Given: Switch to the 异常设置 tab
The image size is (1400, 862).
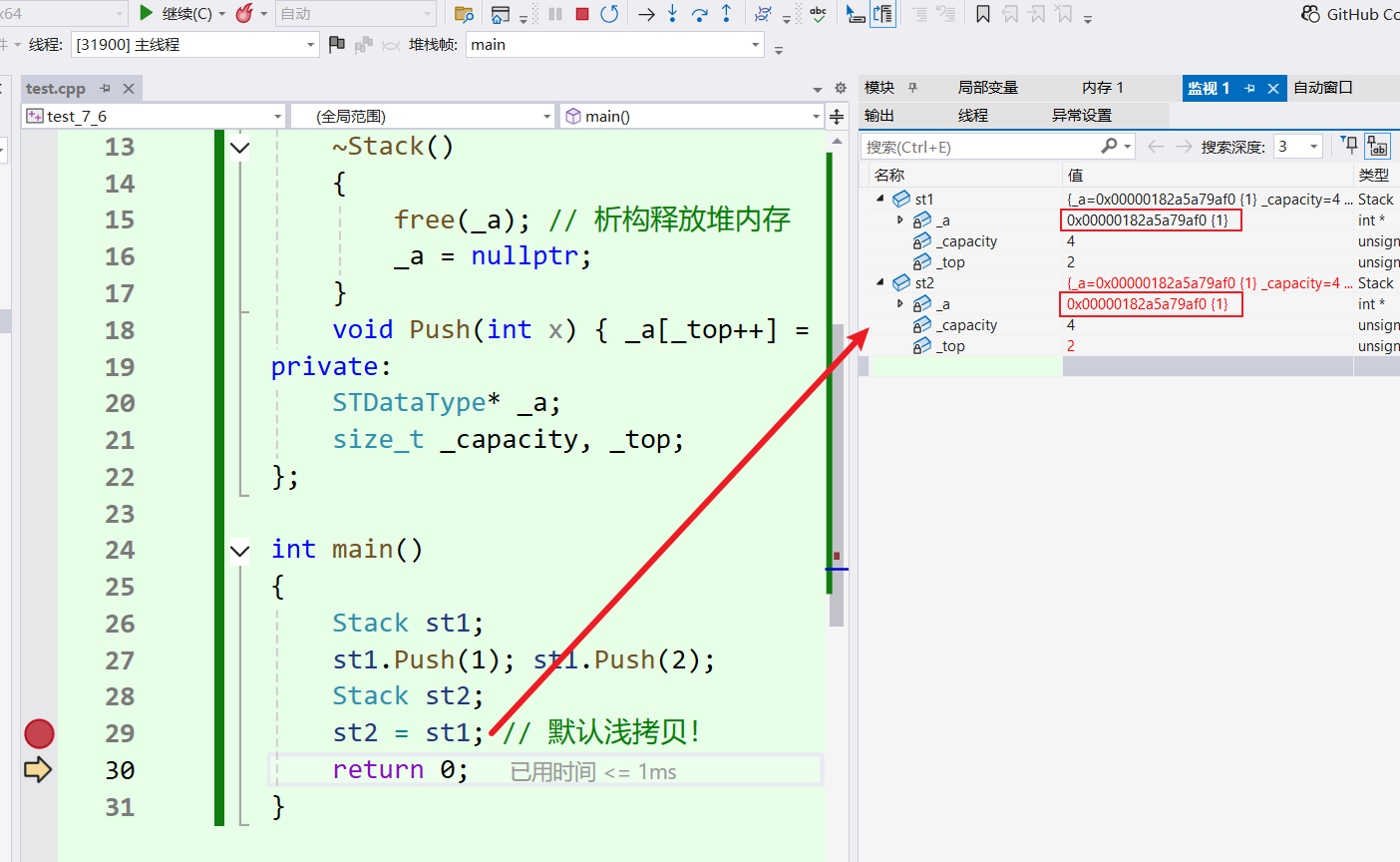Looking at the screenshot, I should coord(1082,116).
